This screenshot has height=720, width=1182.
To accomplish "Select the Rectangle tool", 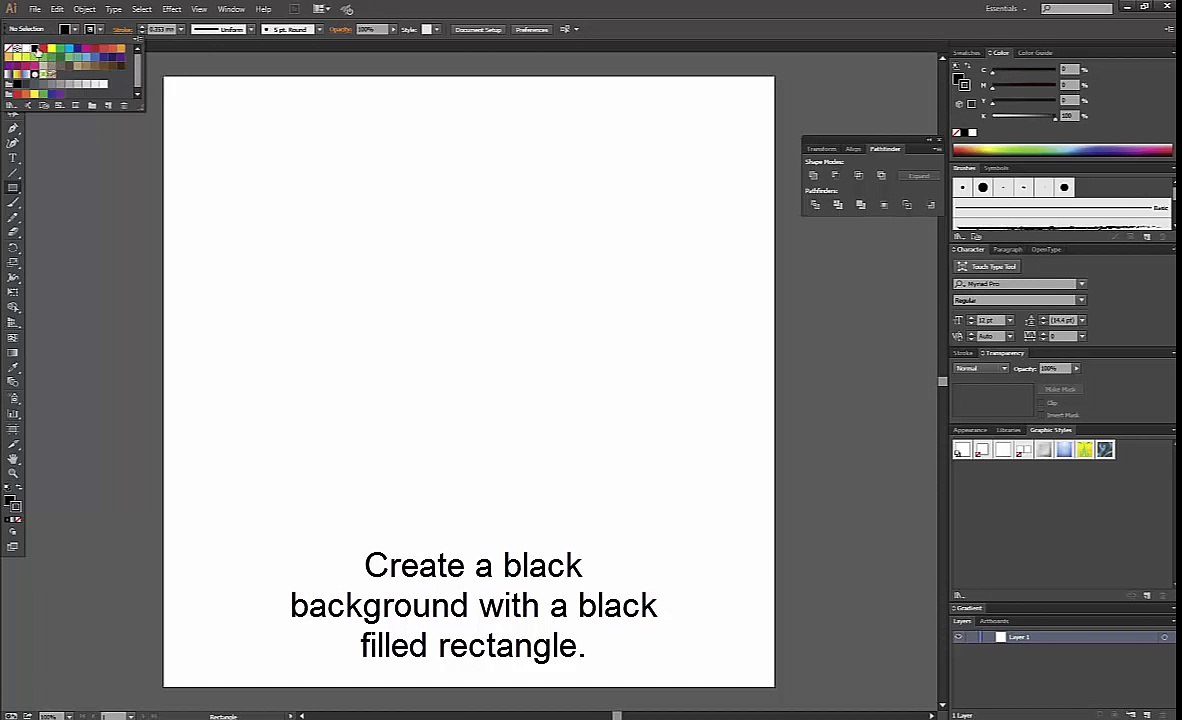I will 13,188.
